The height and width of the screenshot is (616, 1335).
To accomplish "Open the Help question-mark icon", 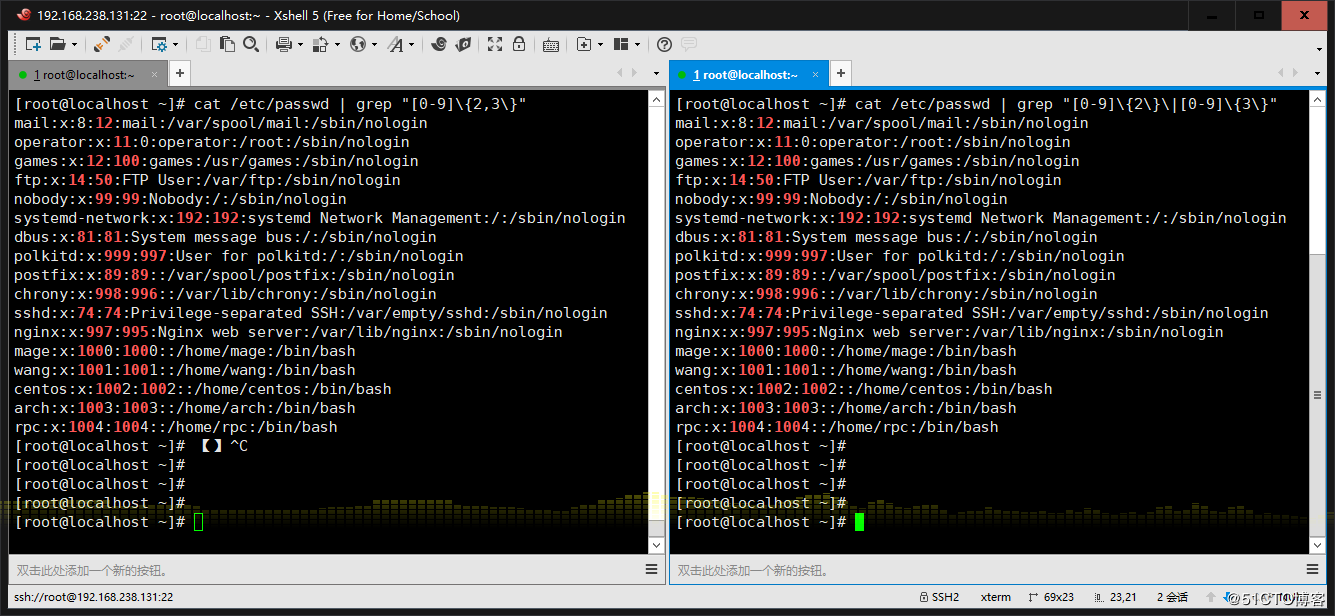I will pyautogui.click(x=664, y=44).
